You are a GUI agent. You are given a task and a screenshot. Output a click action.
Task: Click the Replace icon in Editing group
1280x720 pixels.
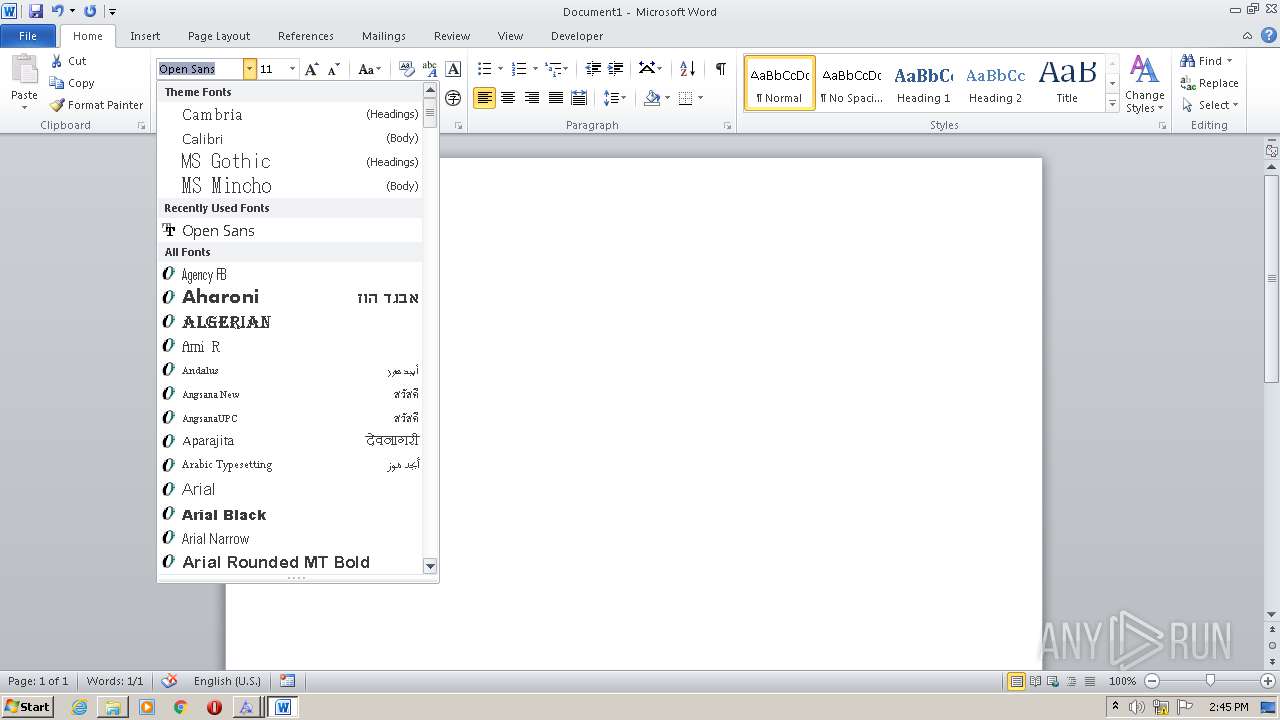click(x=1210, y=83)
